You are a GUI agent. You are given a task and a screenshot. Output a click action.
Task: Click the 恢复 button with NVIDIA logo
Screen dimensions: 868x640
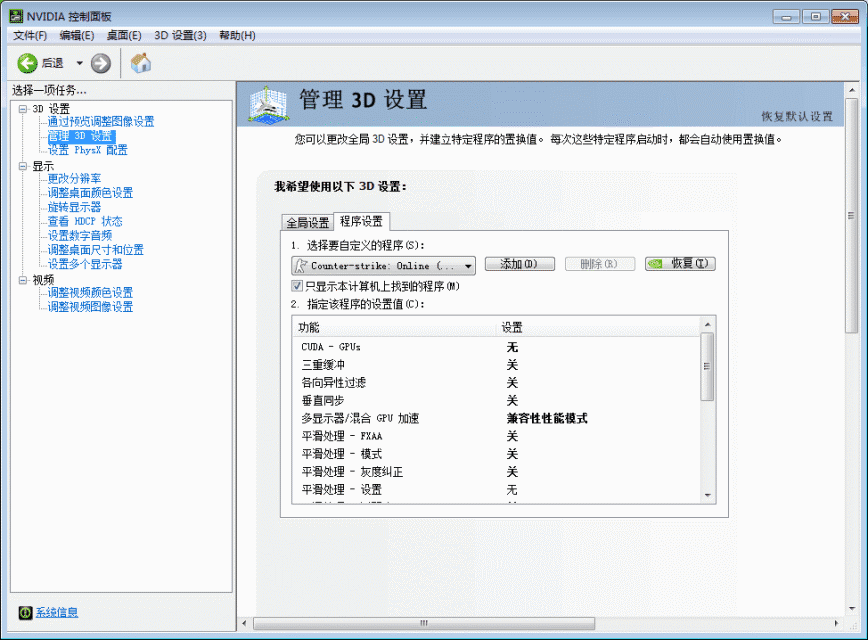click(x=680, y=264)
